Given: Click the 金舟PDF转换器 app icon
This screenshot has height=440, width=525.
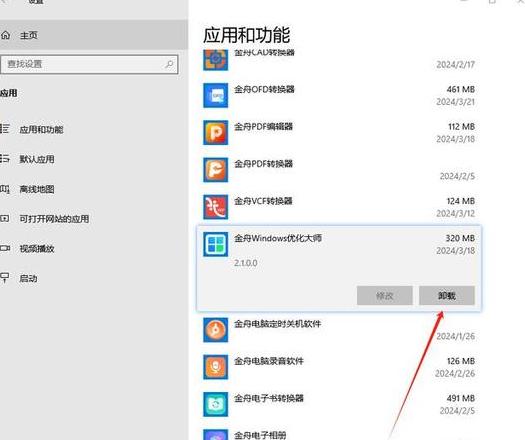Looking at the screenshot, I should [216, 170].
